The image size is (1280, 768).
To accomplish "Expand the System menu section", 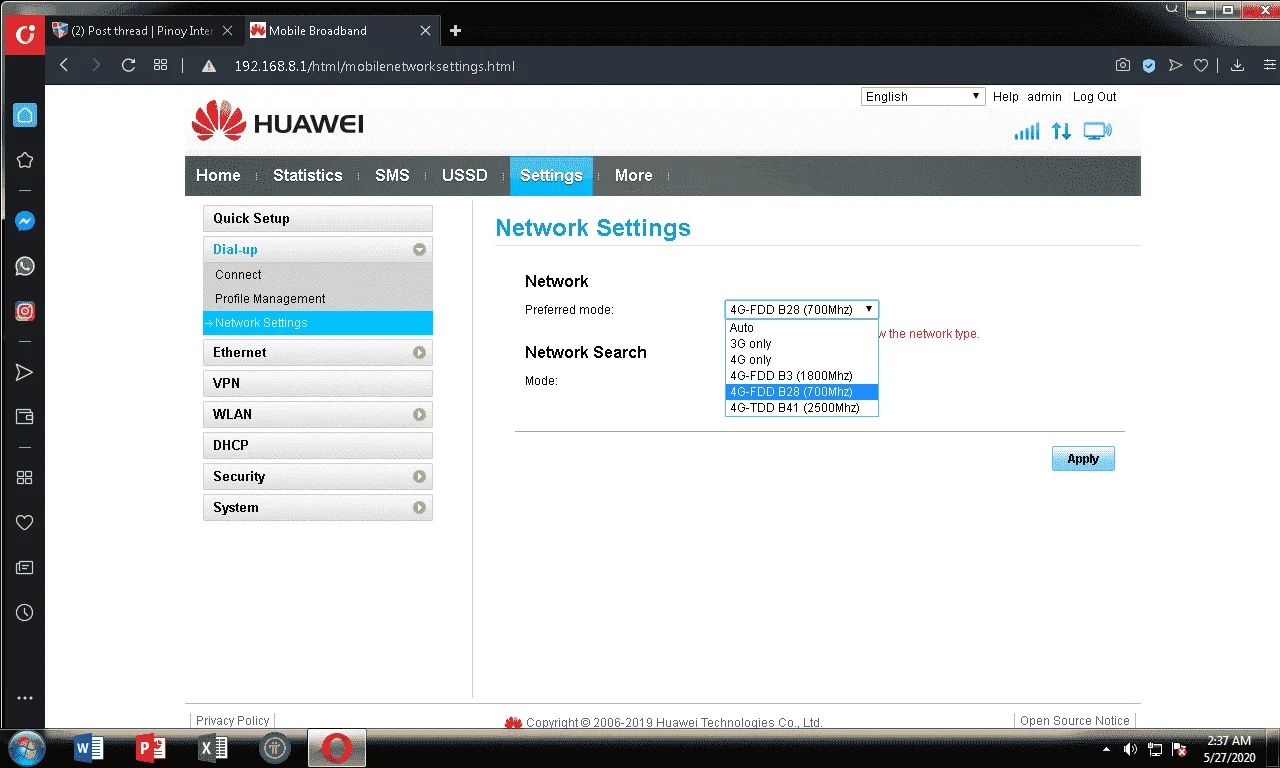I will 318,507.
